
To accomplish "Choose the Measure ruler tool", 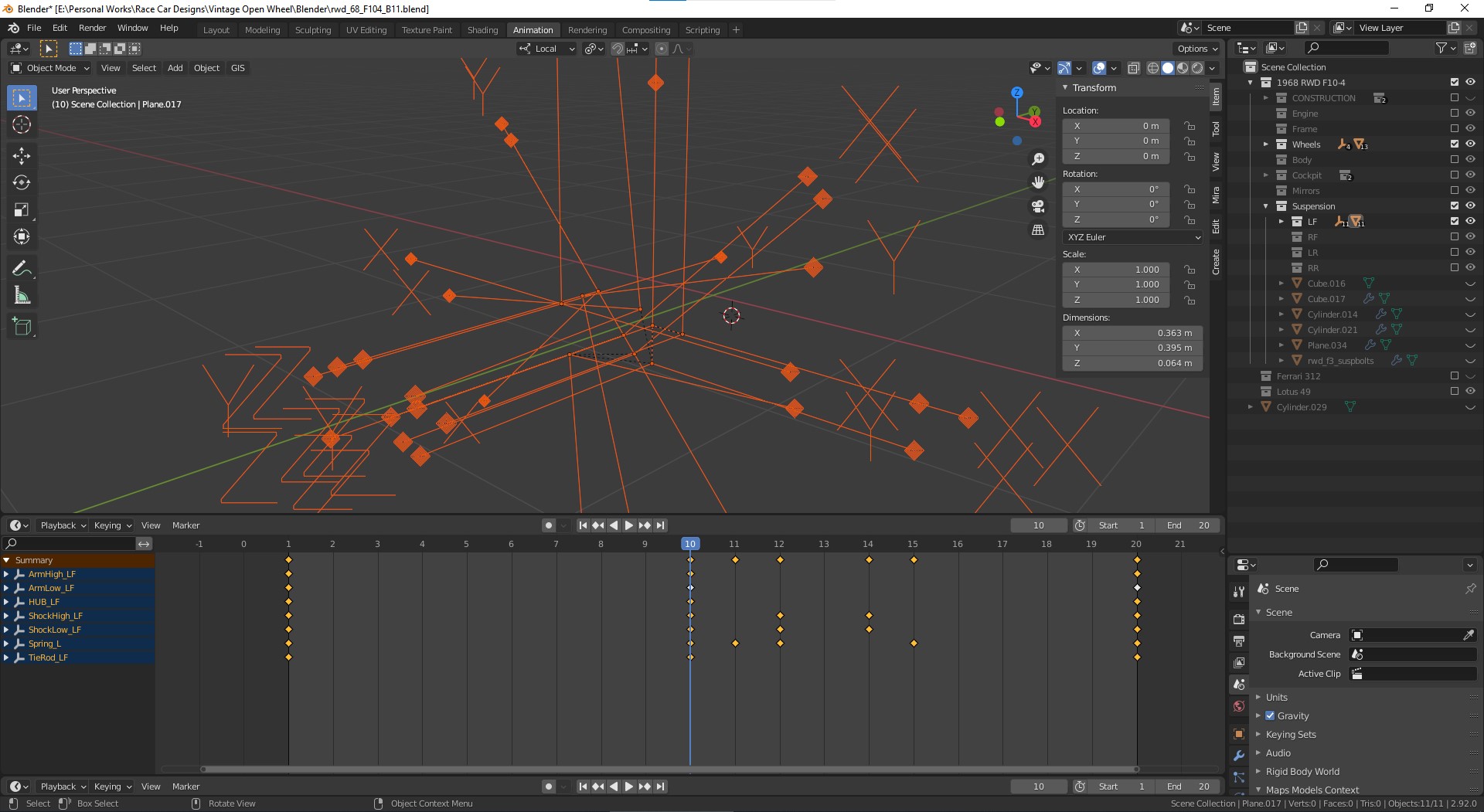I will click(22, 295).
